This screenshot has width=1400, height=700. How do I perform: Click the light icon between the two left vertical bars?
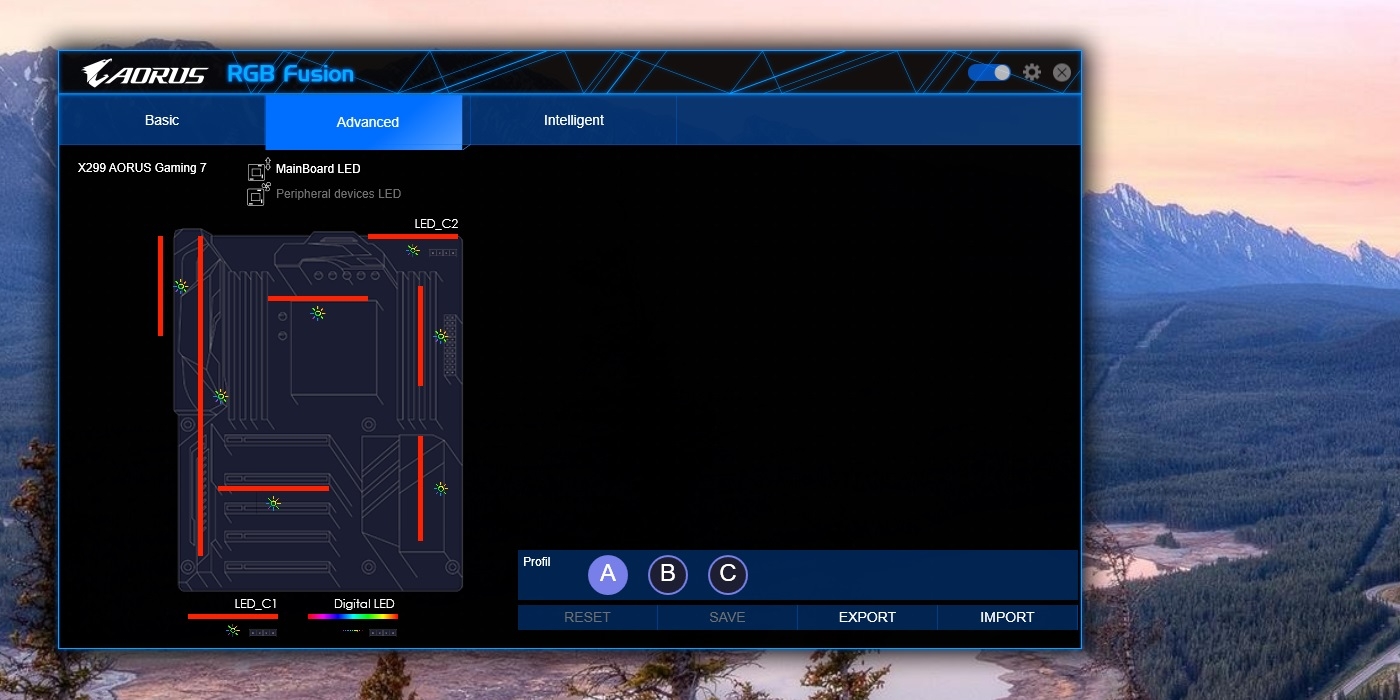point(181,286)
